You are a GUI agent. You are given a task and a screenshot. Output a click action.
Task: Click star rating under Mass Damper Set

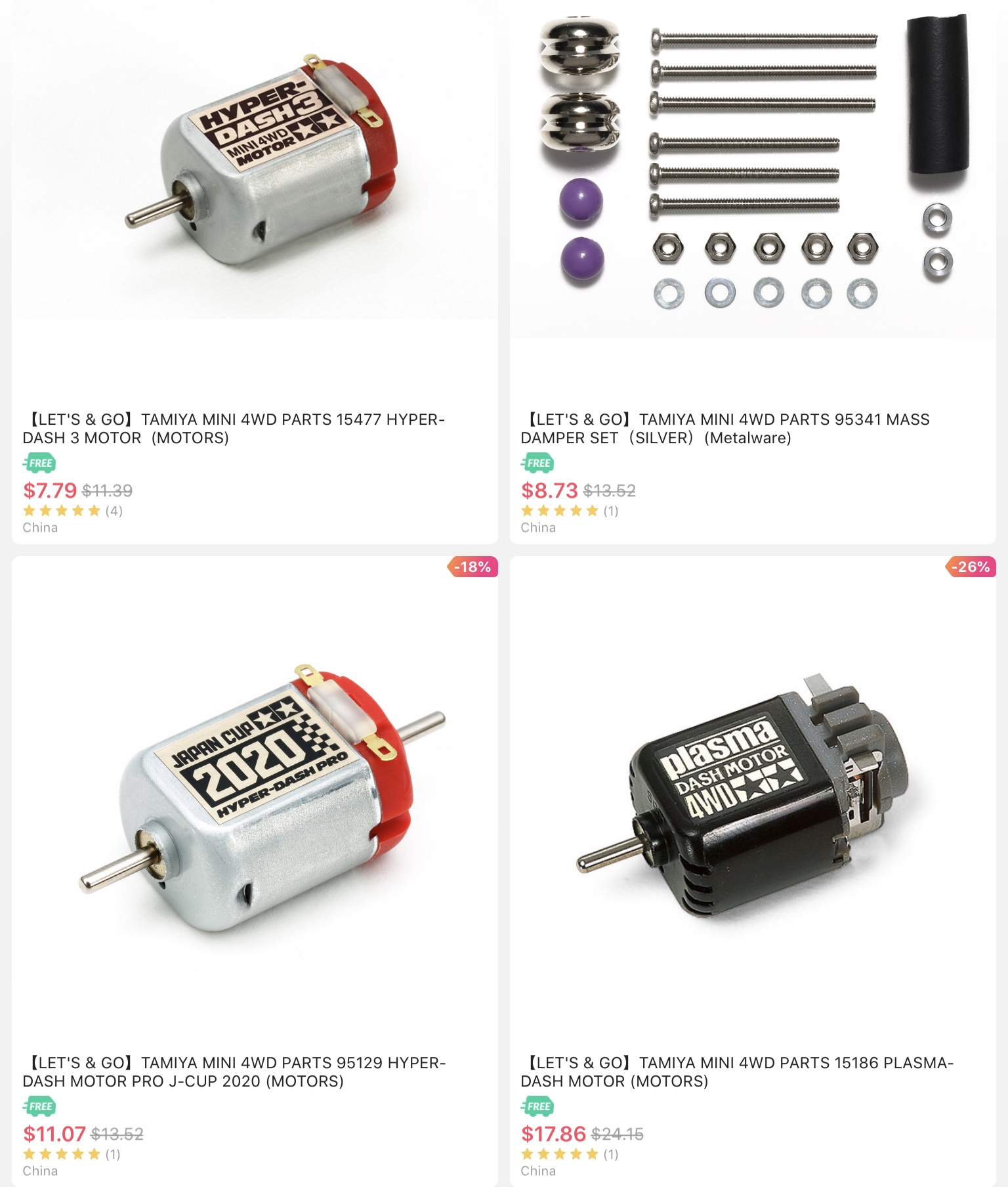[570, 510]
